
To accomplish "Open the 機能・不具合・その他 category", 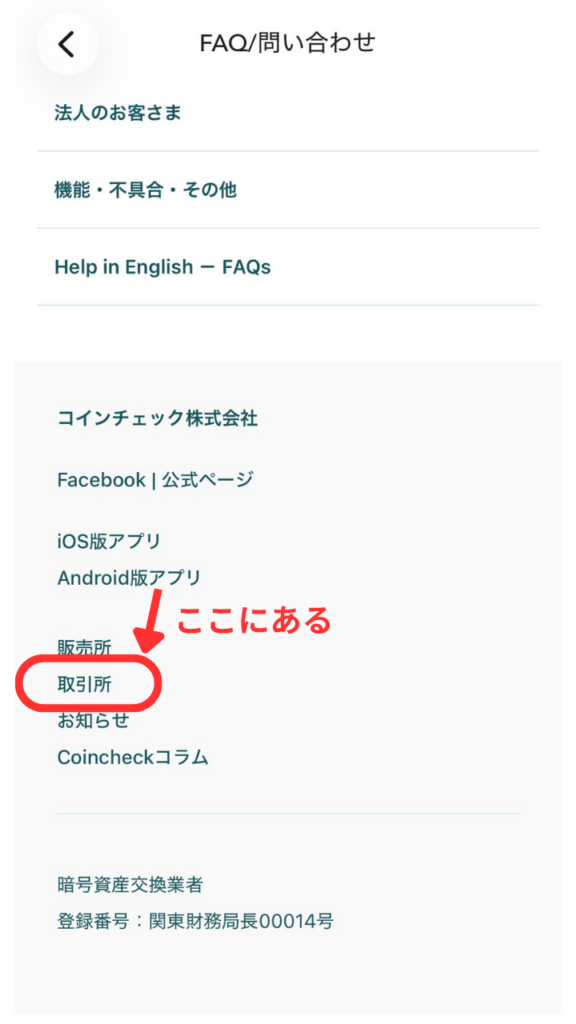I will (288, 190).
